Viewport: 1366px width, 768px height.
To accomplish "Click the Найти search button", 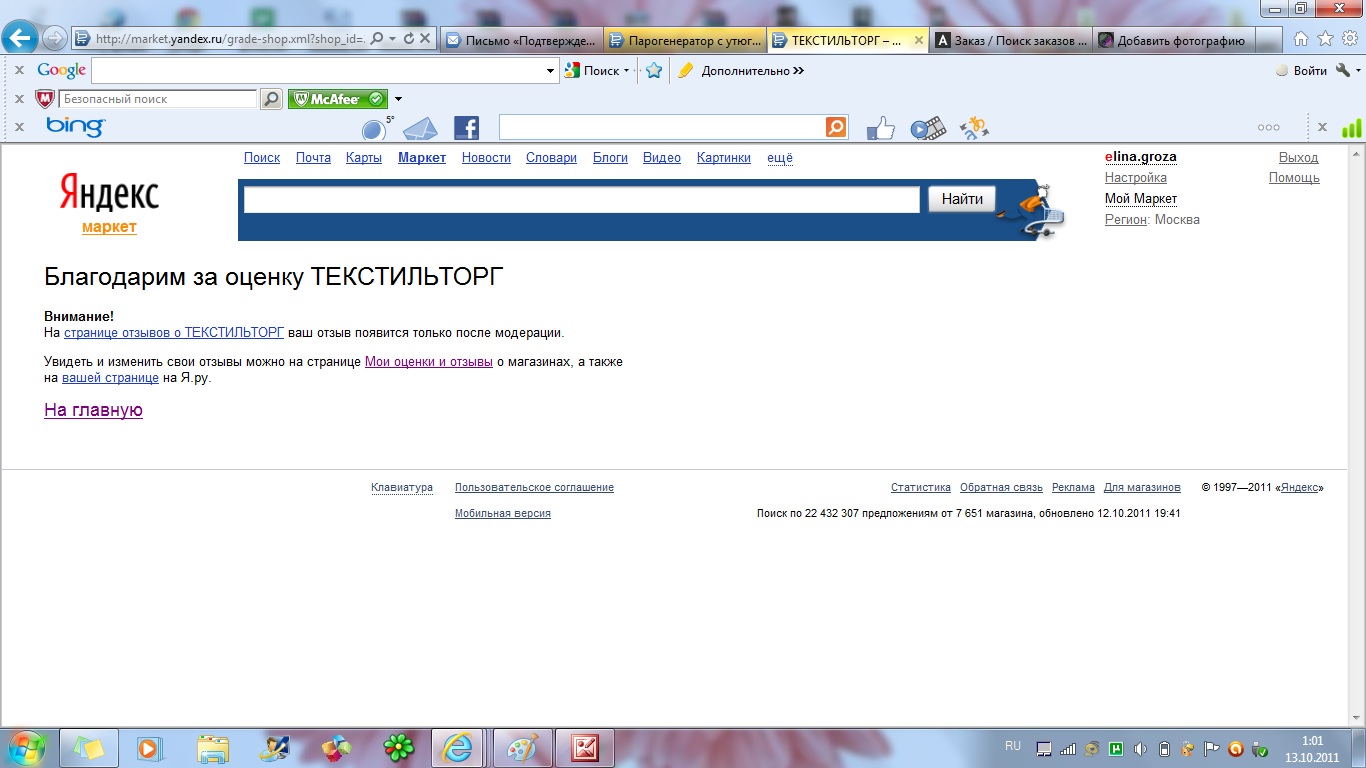I will coord(962,199).
